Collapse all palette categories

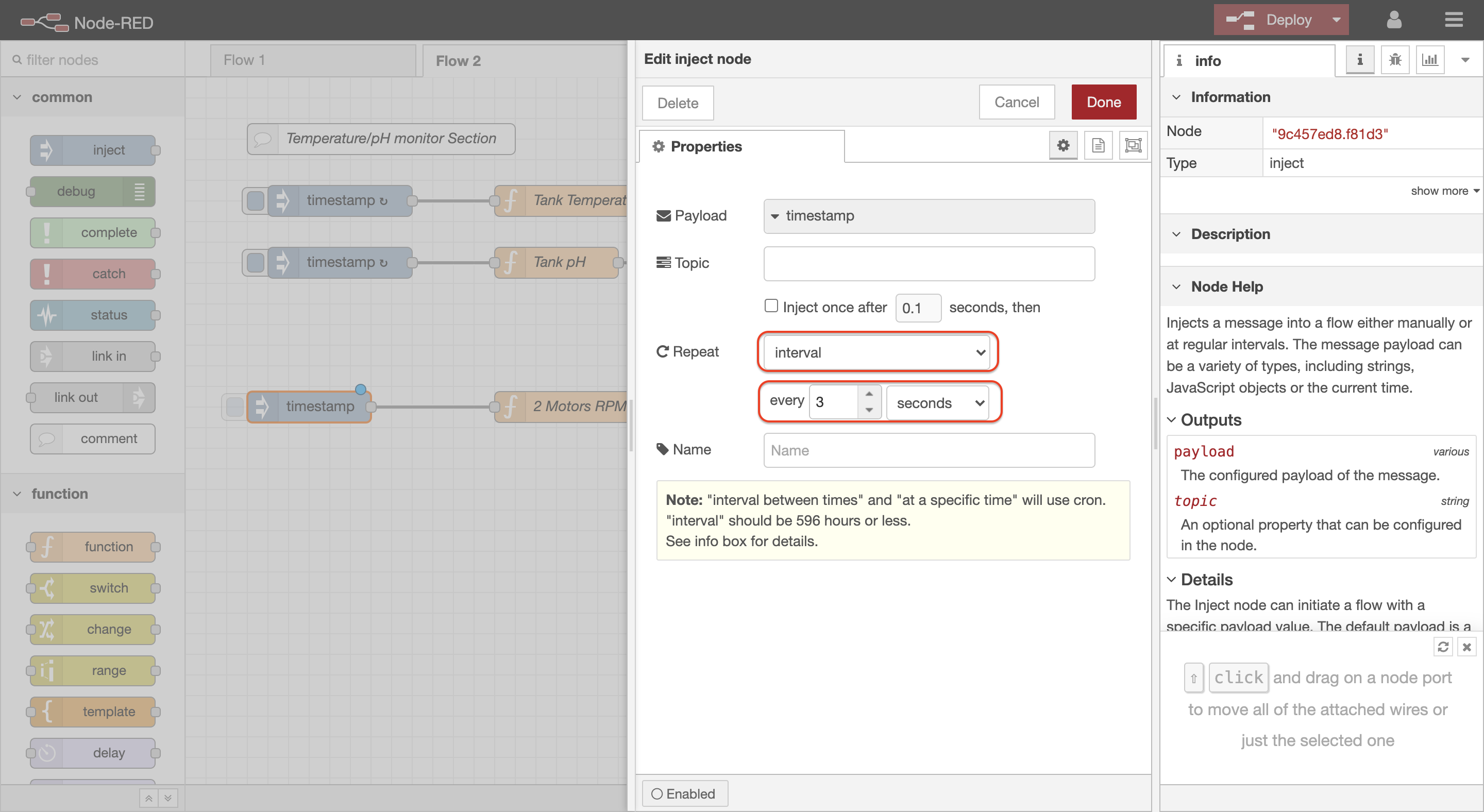[x=148, y=798]
